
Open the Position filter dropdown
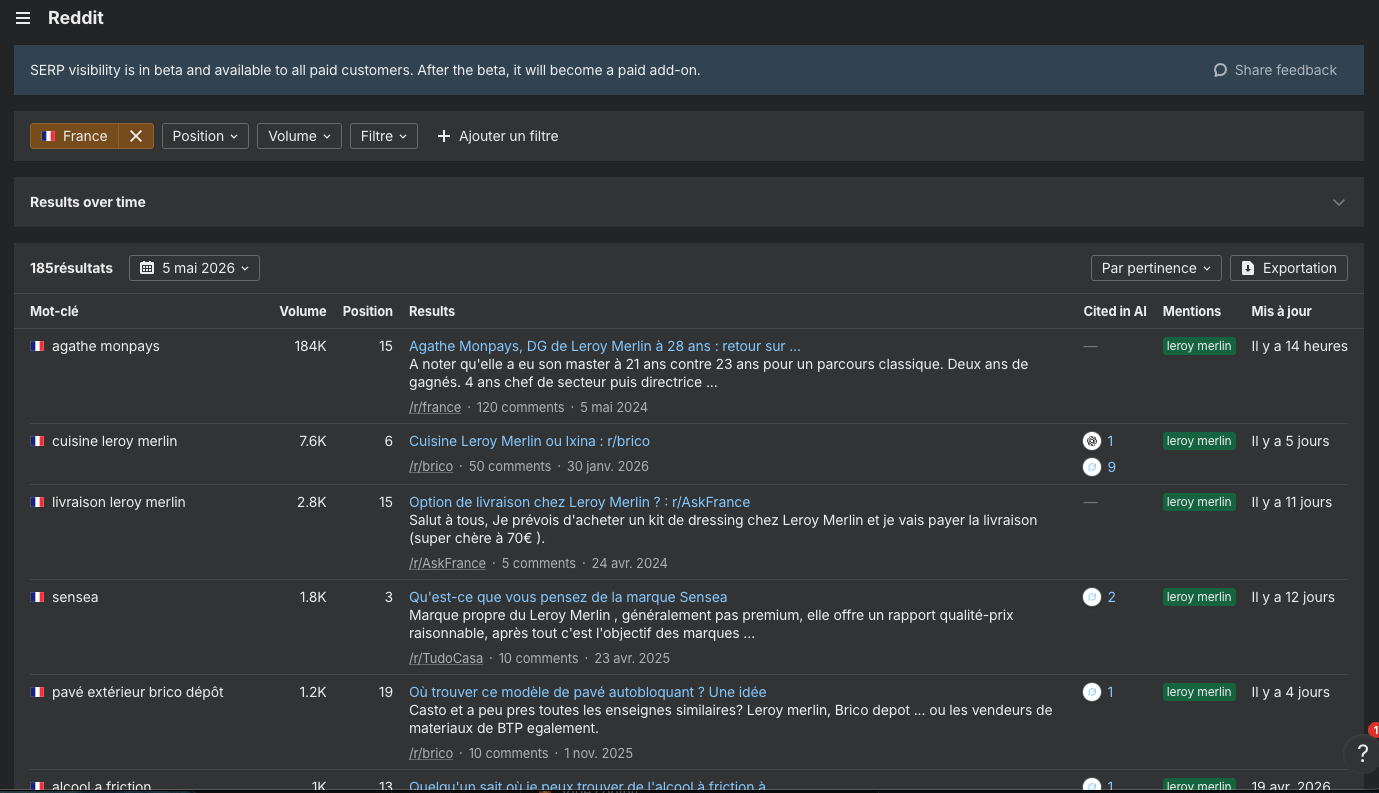pos(205,136)
